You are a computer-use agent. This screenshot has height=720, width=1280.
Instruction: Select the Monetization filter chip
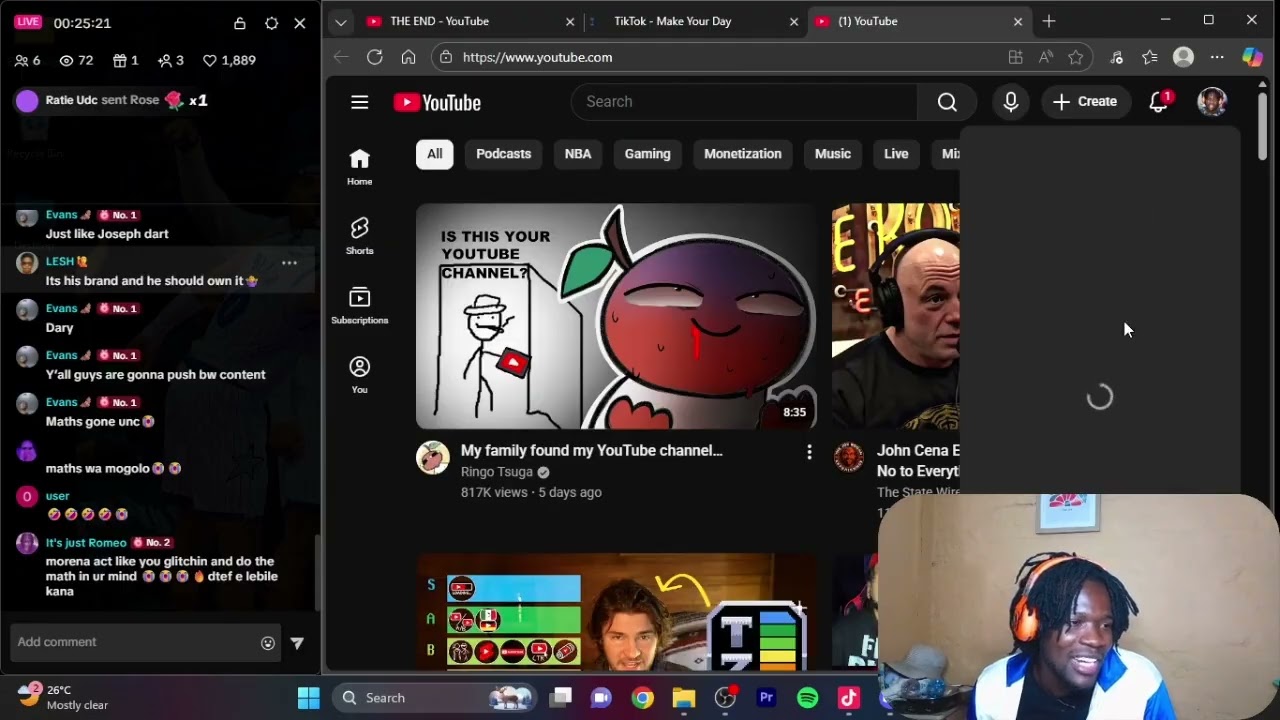(742, 154)
